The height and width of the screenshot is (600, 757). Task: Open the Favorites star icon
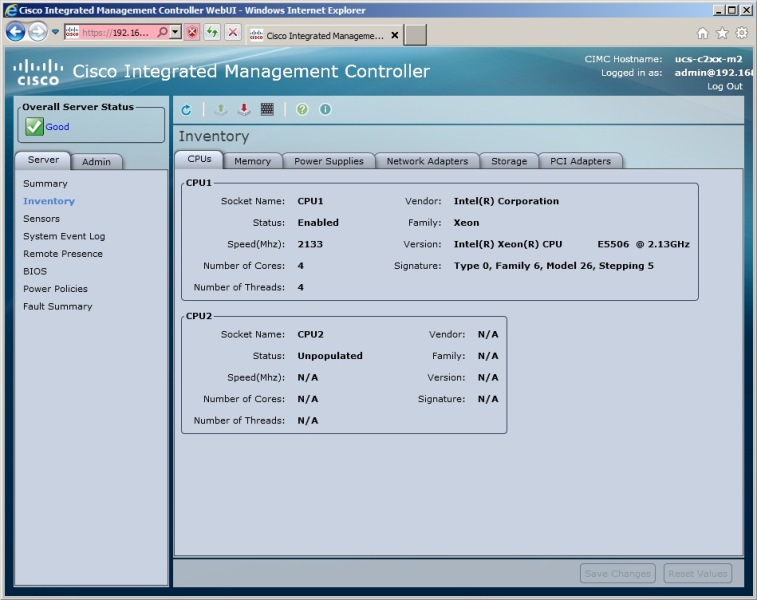[722, 33]
